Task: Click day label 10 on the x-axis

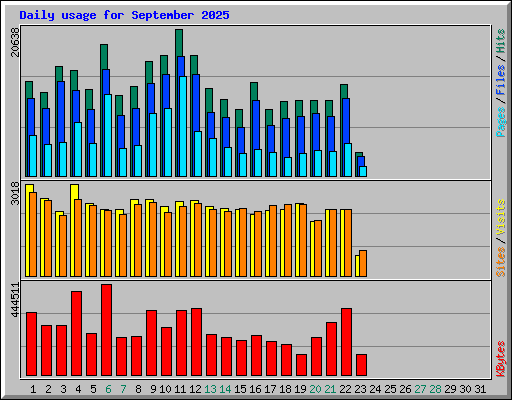Action: tap(165, 389)
